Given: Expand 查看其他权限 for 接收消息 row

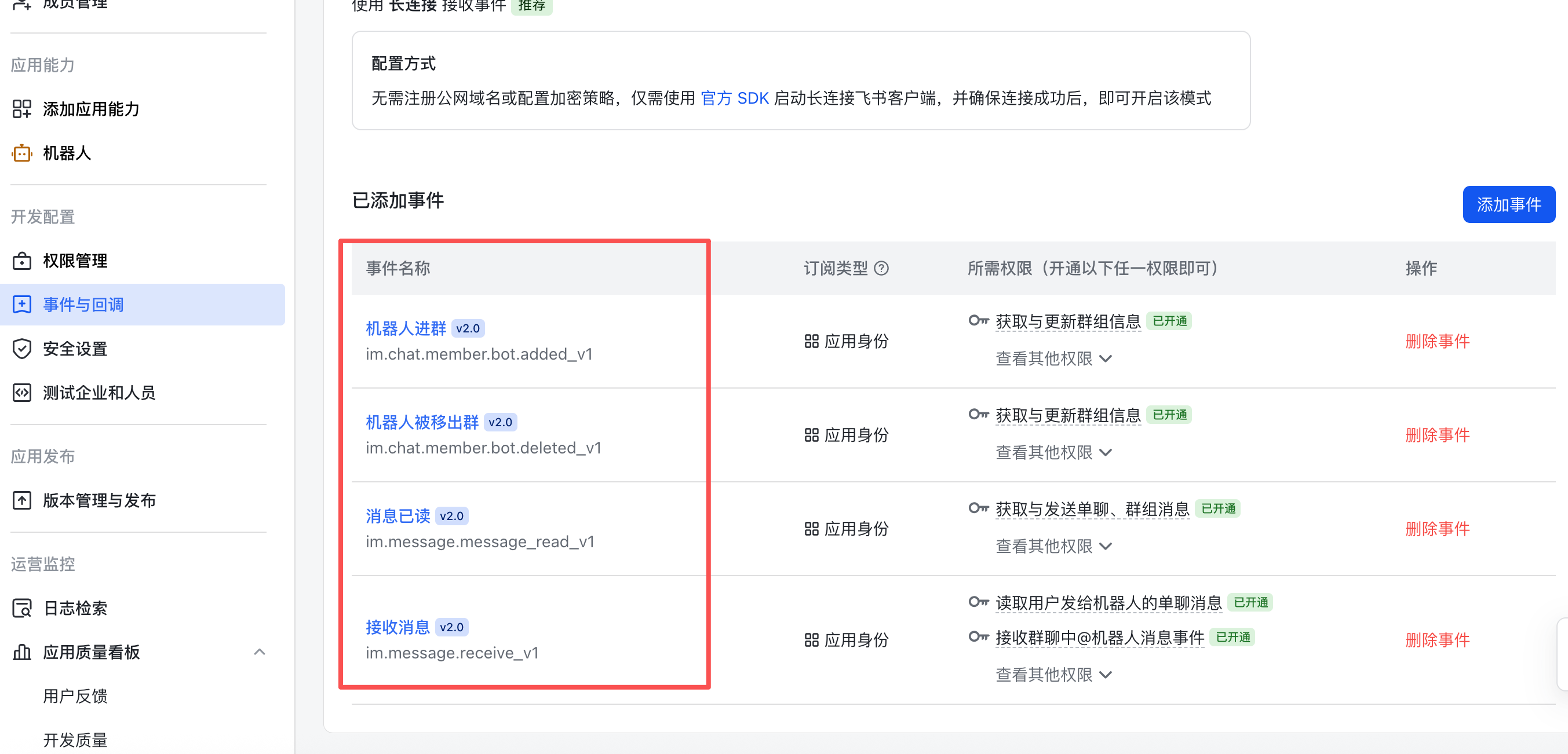Looking at the screenshot, I should pyautogui.click(x=1053, y=675).
